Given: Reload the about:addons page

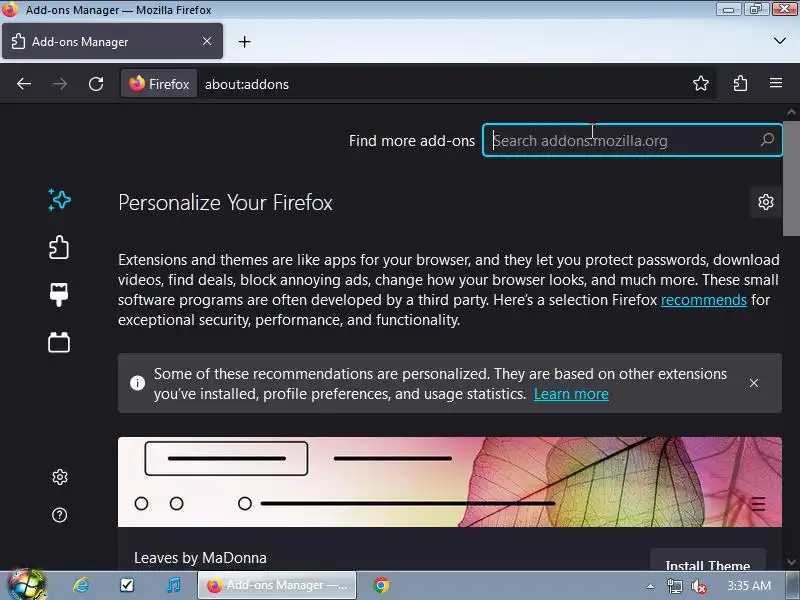Looking at the screenshot, I should (x=96, y=84).
